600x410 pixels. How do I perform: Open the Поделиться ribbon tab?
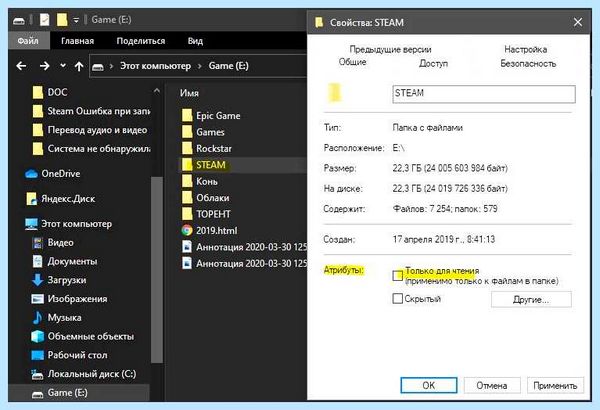[140, 41]
